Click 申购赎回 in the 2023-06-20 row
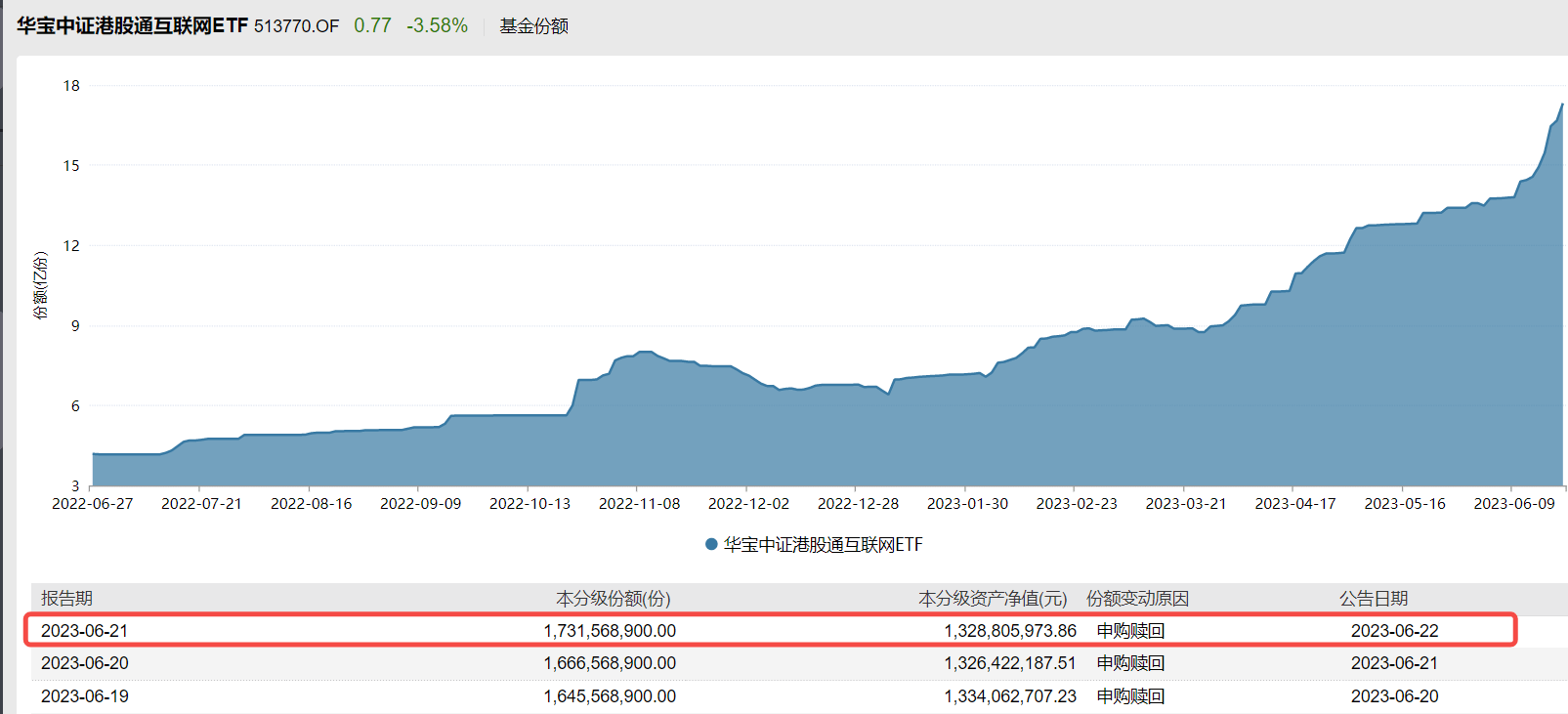 [1130, 663]
